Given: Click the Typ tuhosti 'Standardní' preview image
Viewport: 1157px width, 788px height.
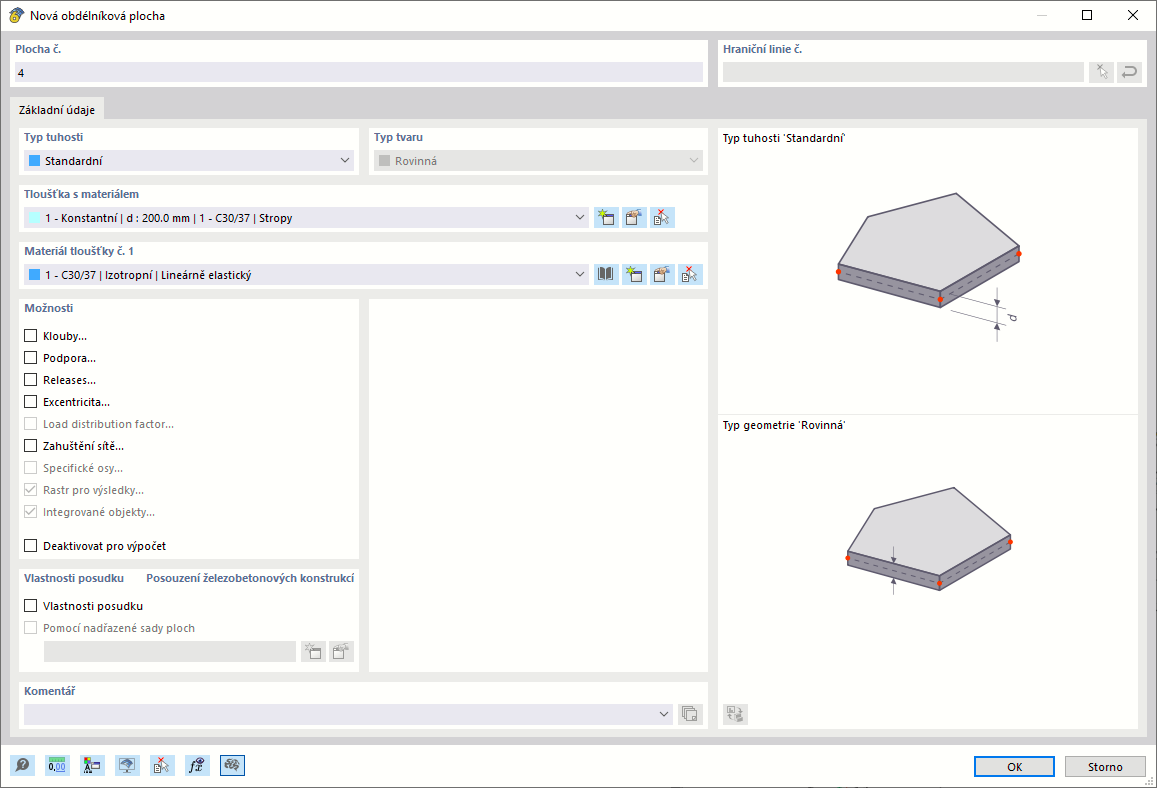Looking at the screenshot, I should click(x=928, y=266).
